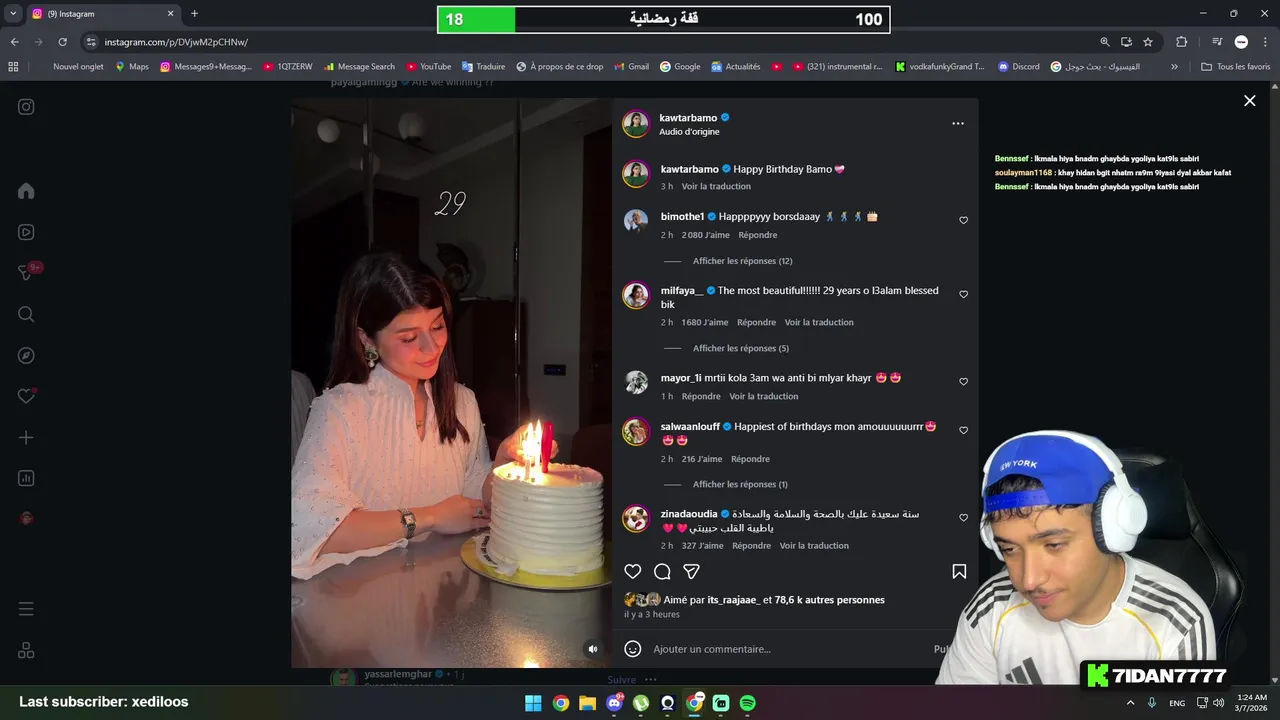Open Tous les favoris folder
Viewport: 1280px width, 720px height.
click(1235, 67)
